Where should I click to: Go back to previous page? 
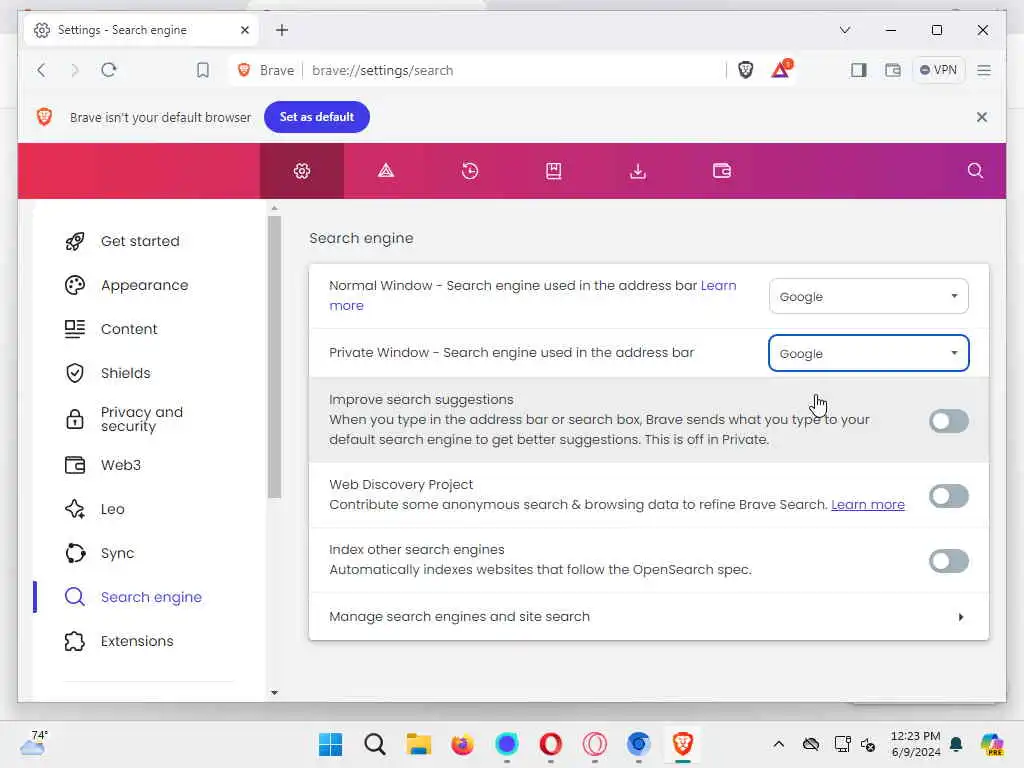pyautogui.click(x=42, y=70)
